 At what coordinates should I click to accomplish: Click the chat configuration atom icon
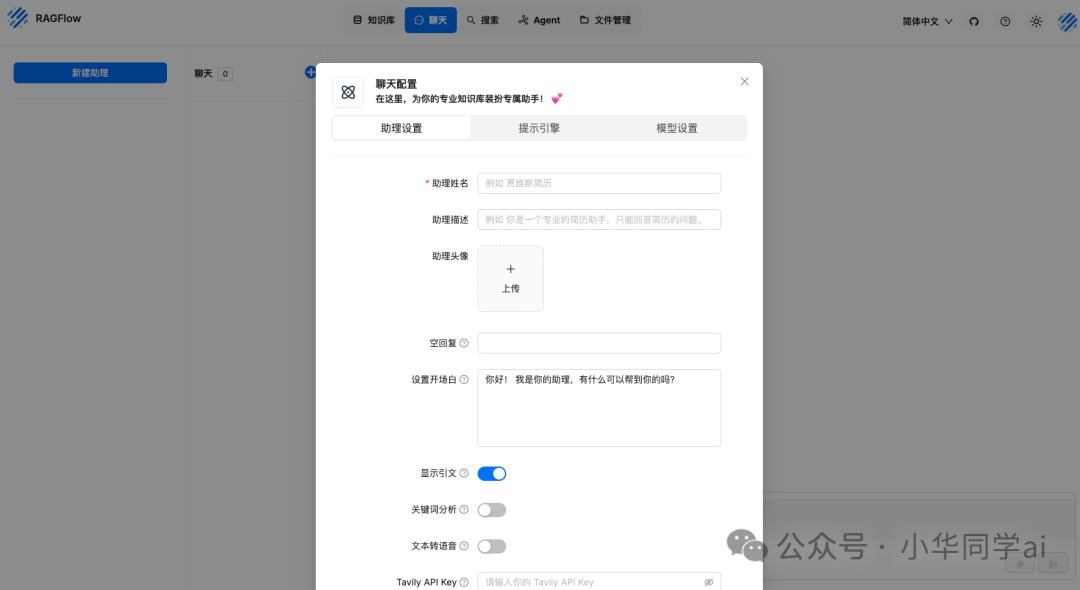pos(349,92)
